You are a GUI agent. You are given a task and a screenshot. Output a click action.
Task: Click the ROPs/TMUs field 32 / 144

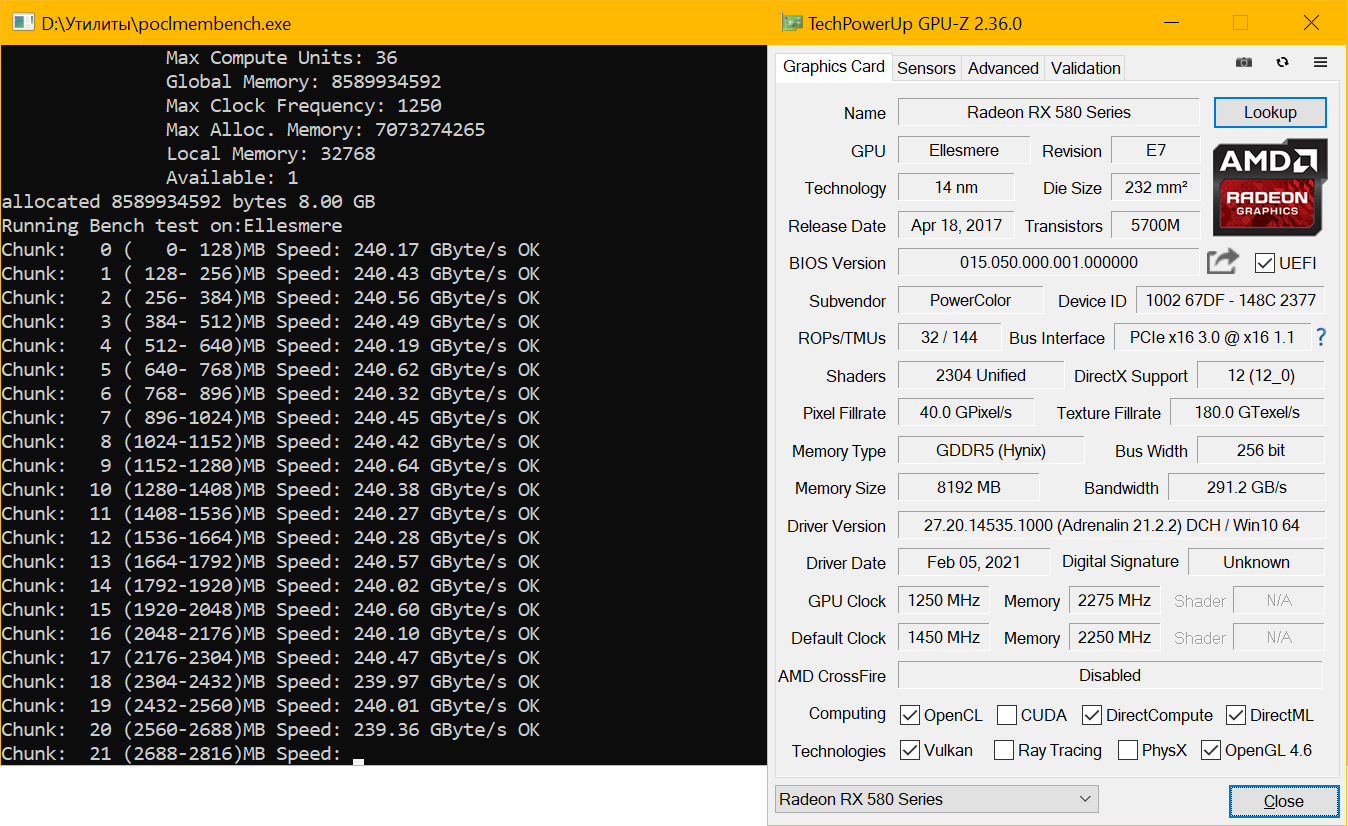click(x=949, y=338)
